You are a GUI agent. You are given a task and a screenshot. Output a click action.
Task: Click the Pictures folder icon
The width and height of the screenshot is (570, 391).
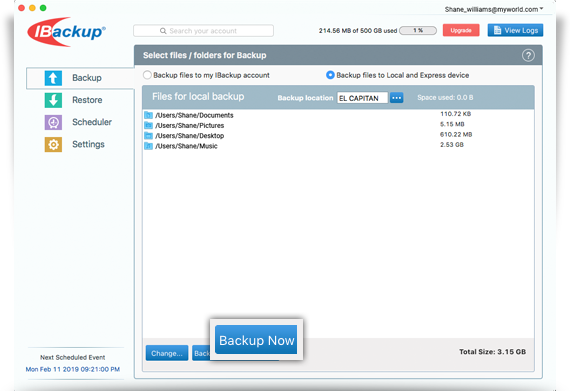(148, 125)
